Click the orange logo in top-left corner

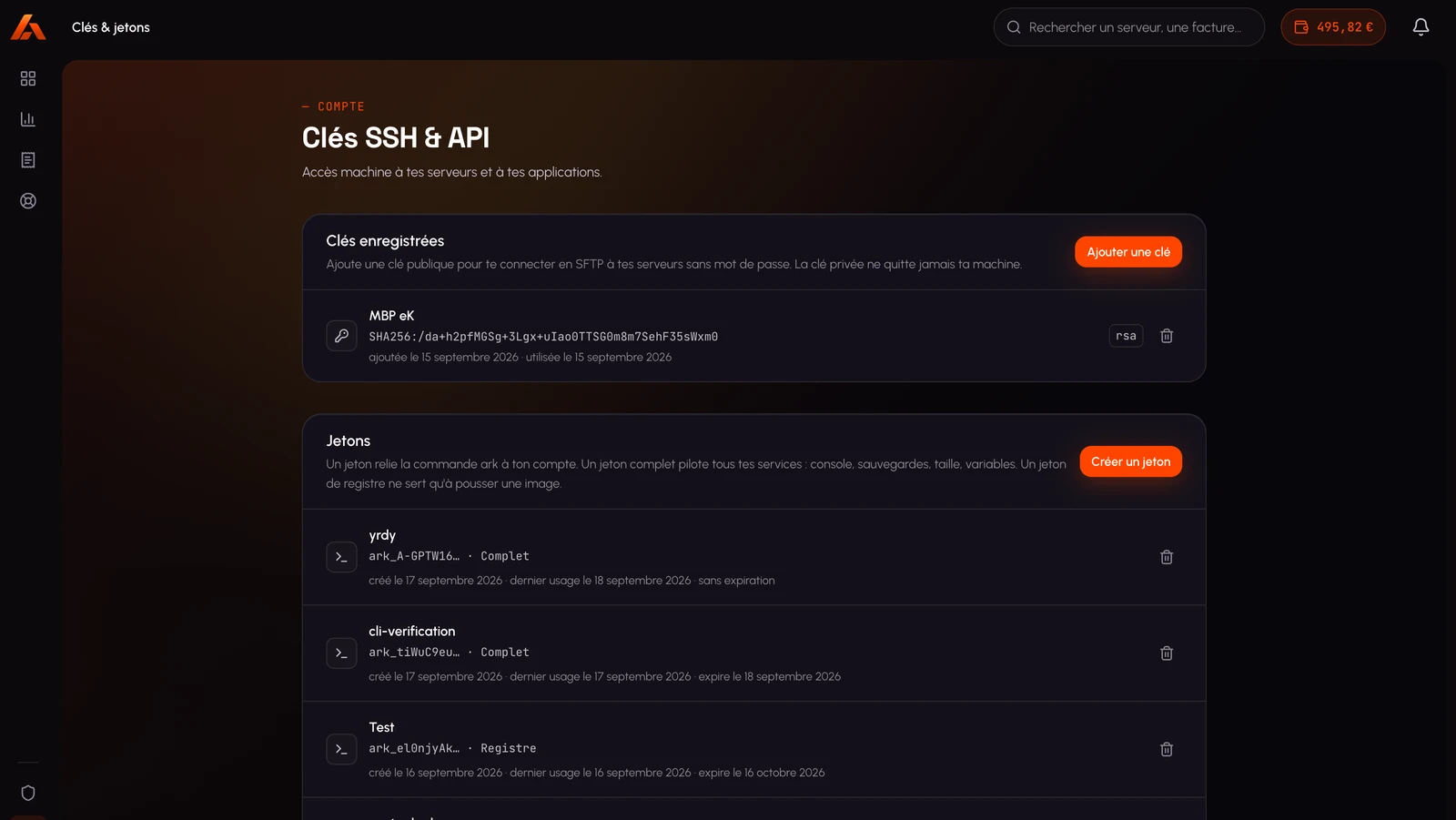(x=28, y=27)
